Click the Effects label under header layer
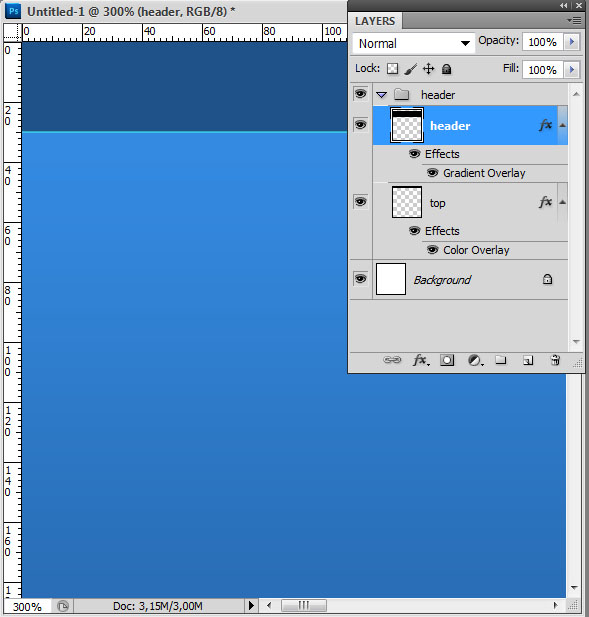 pos(442,154)
